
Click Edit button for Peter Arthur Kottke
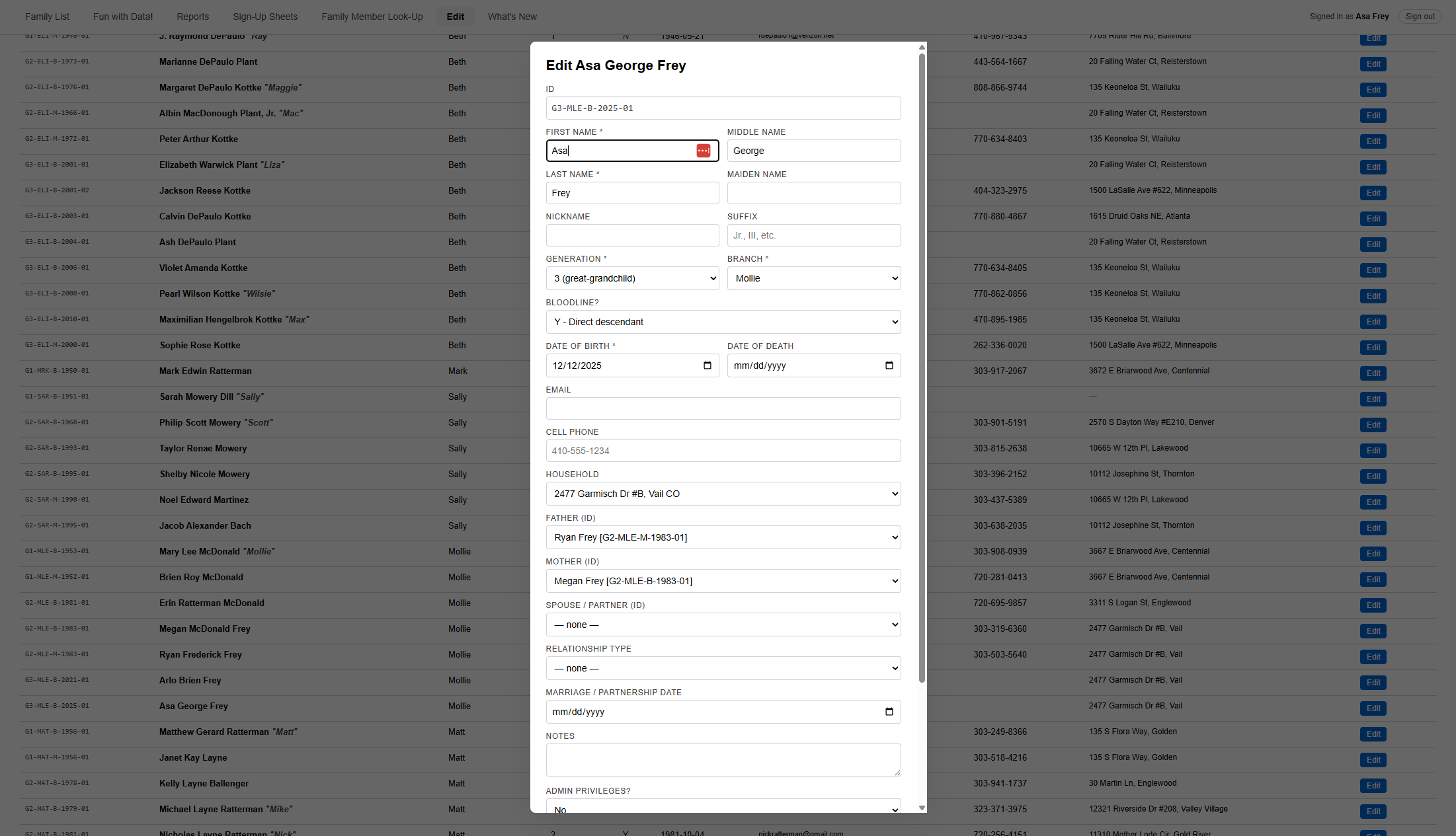(1373, 141)
